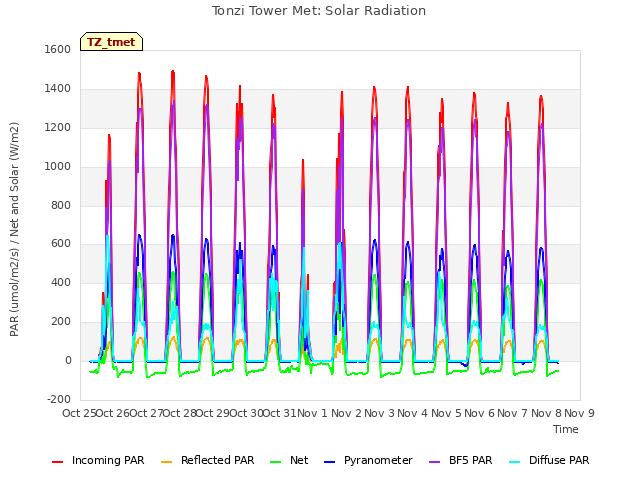Click the orange Reflected PAR legend swatch

[x=167, y=462]
